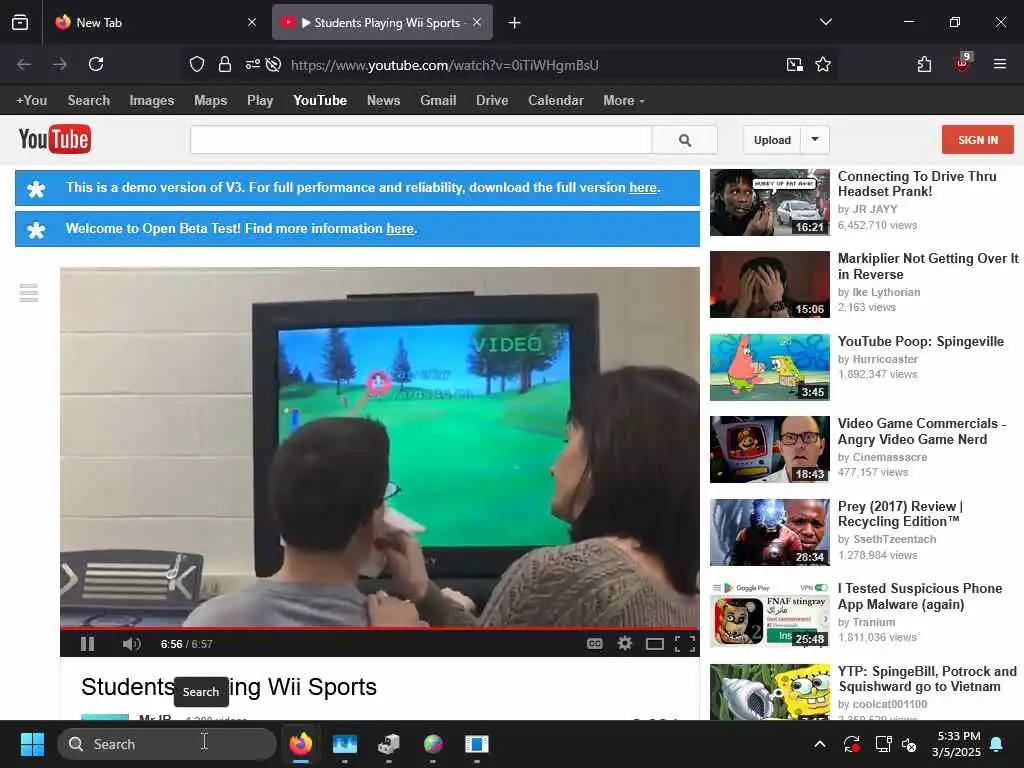Click the YouTube logo
Image resolution: width=1024 pixels, height=768 pixels.
(x=55, y=139)
